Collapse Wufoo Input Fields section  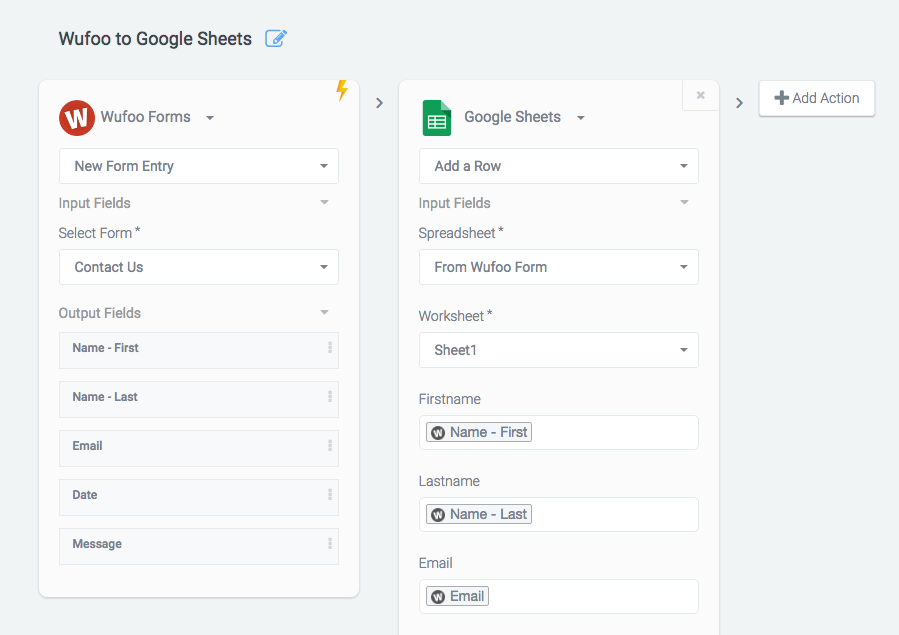(x=324, y=202)
